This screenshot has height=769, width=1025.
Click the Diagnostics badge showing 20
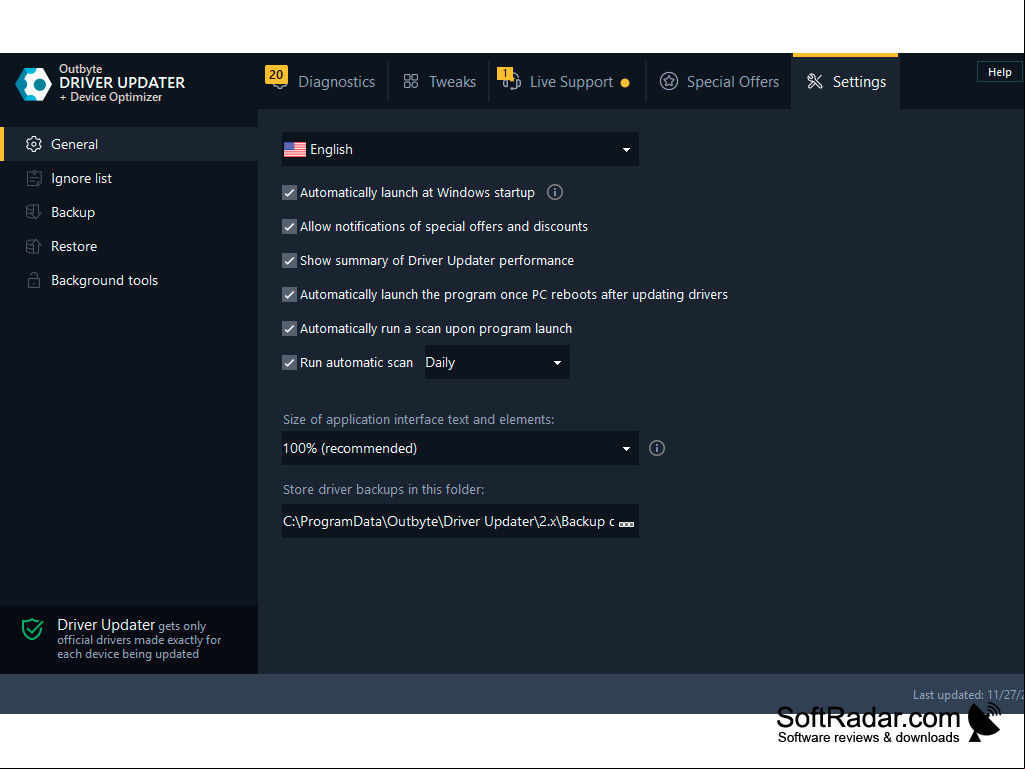(277, 75)
